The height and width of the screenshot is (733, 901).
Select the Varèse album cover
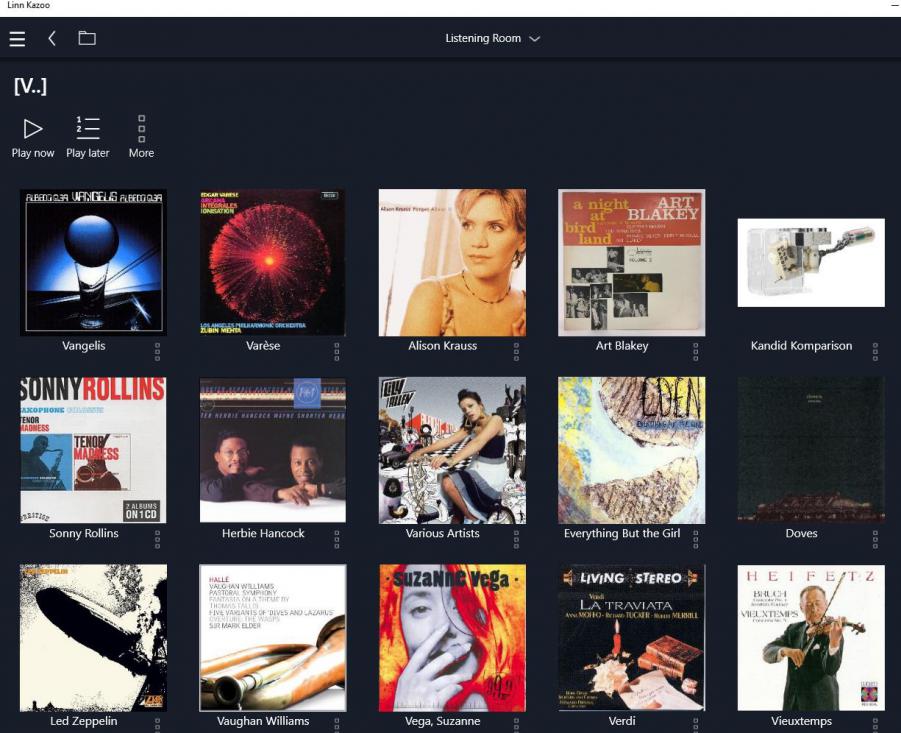pyautogui.click(x=272, y=262)
